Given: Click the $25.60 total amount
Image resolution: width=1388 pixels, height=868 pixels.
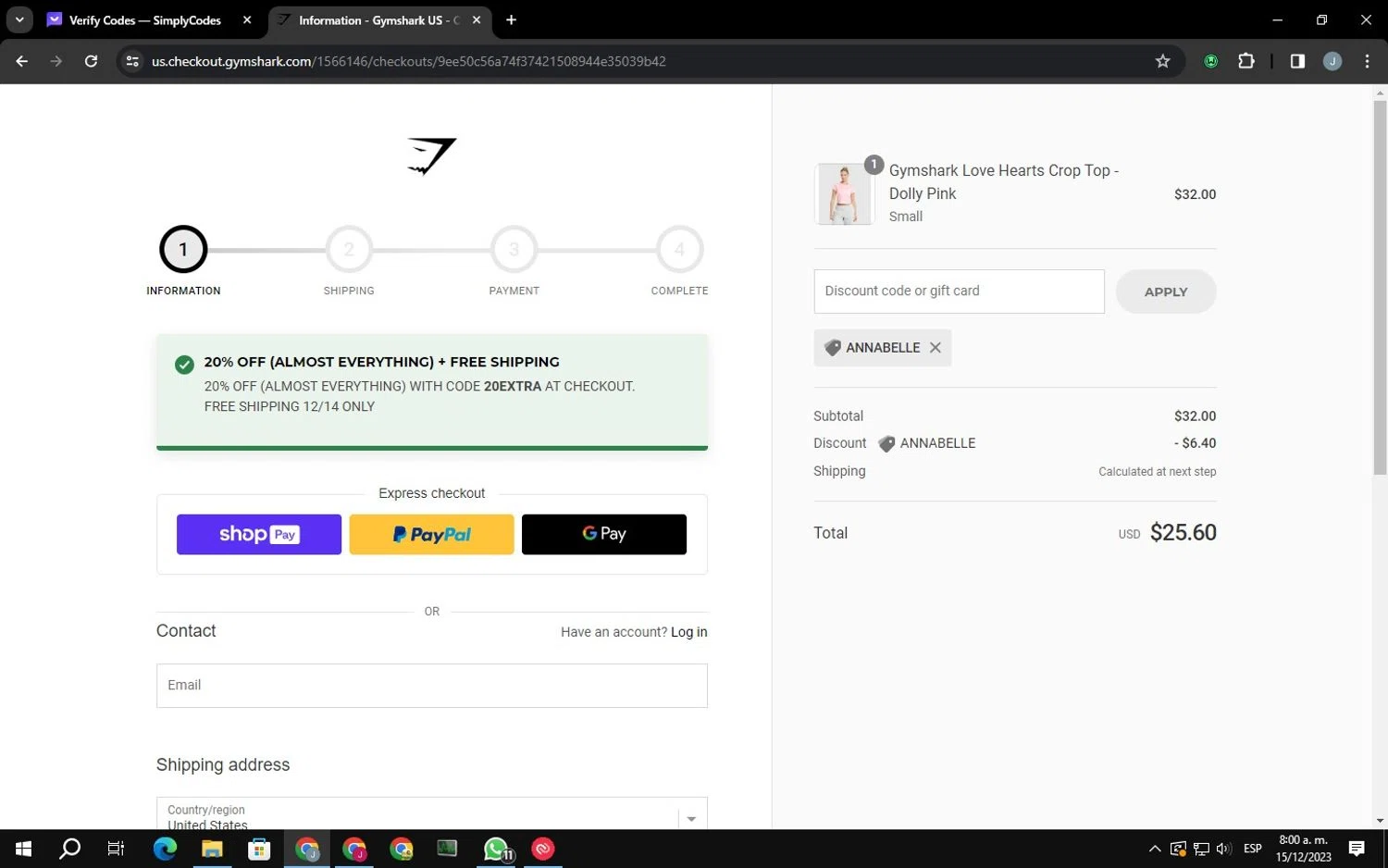Looking at the screenshot, I should tap(1183, 532).
